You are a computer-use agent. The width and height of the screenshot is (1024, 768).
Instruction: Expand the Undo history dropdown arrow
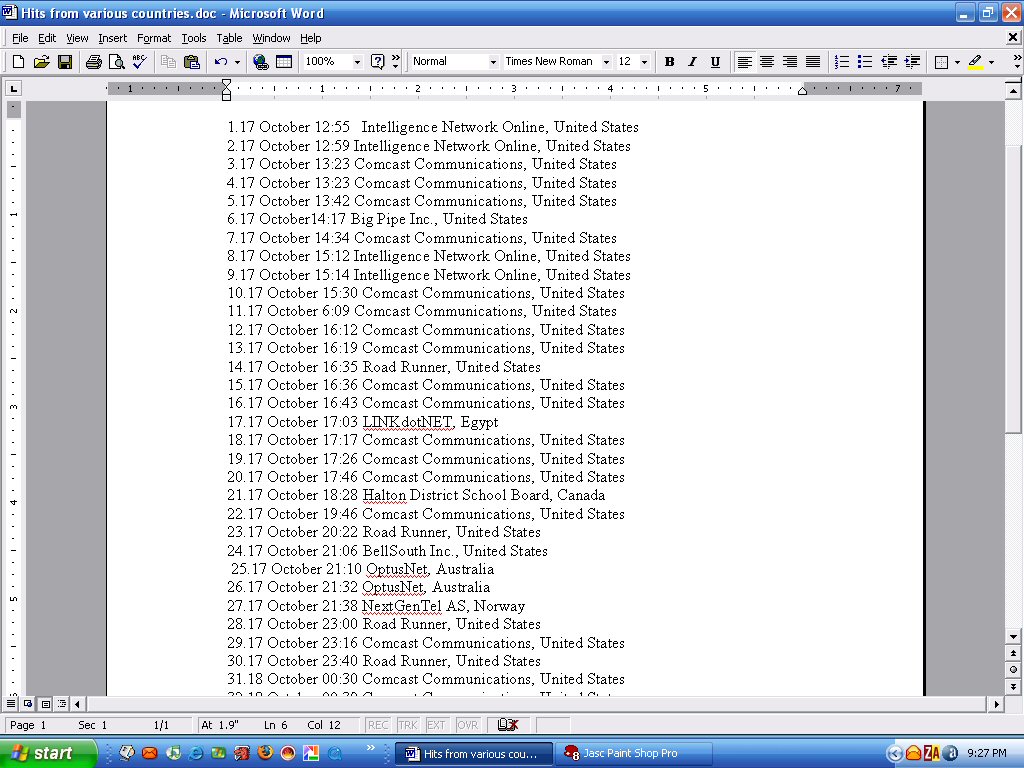pyautogui.click(x=237, y=62)
